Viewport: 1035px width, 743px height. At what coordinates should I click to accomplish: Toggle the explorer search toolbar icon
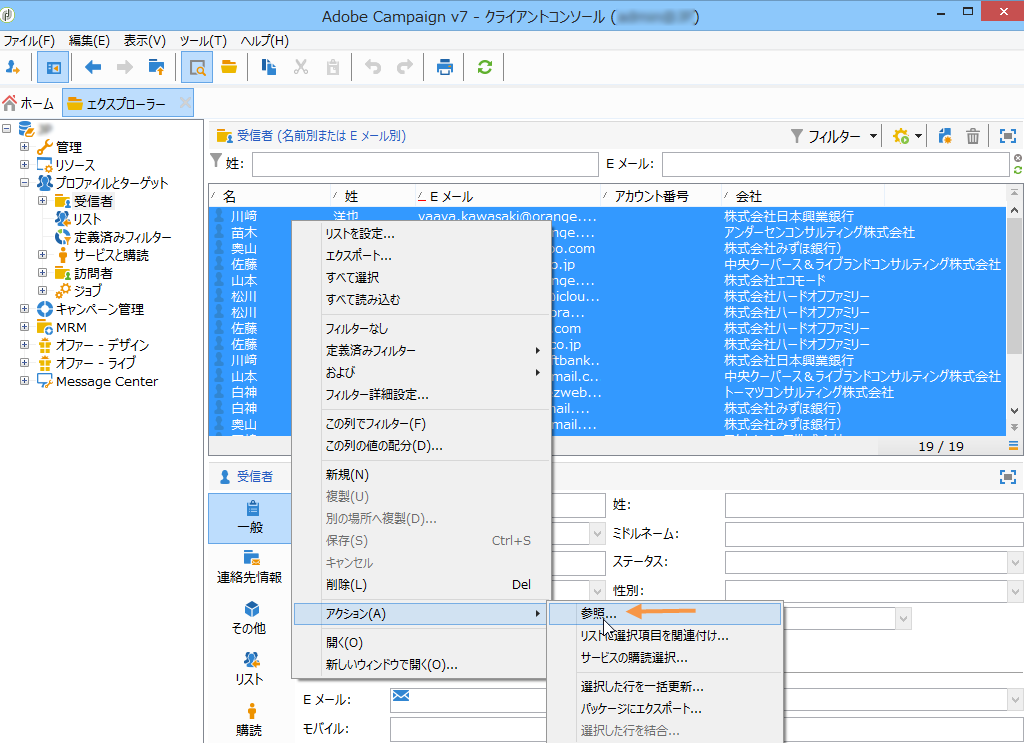coord(197,67)
